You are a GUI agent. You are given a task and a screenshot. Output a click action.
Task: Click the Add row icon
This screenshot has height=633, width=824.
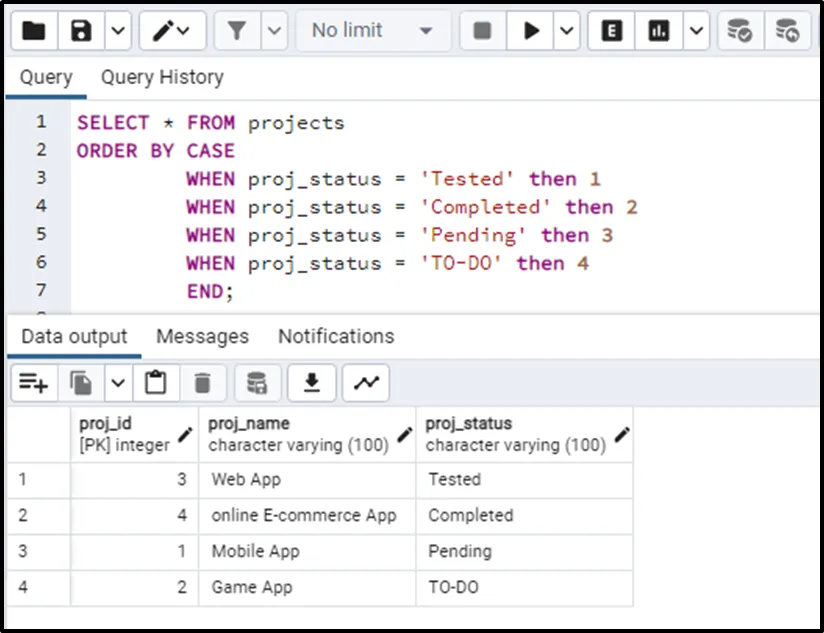34,382
